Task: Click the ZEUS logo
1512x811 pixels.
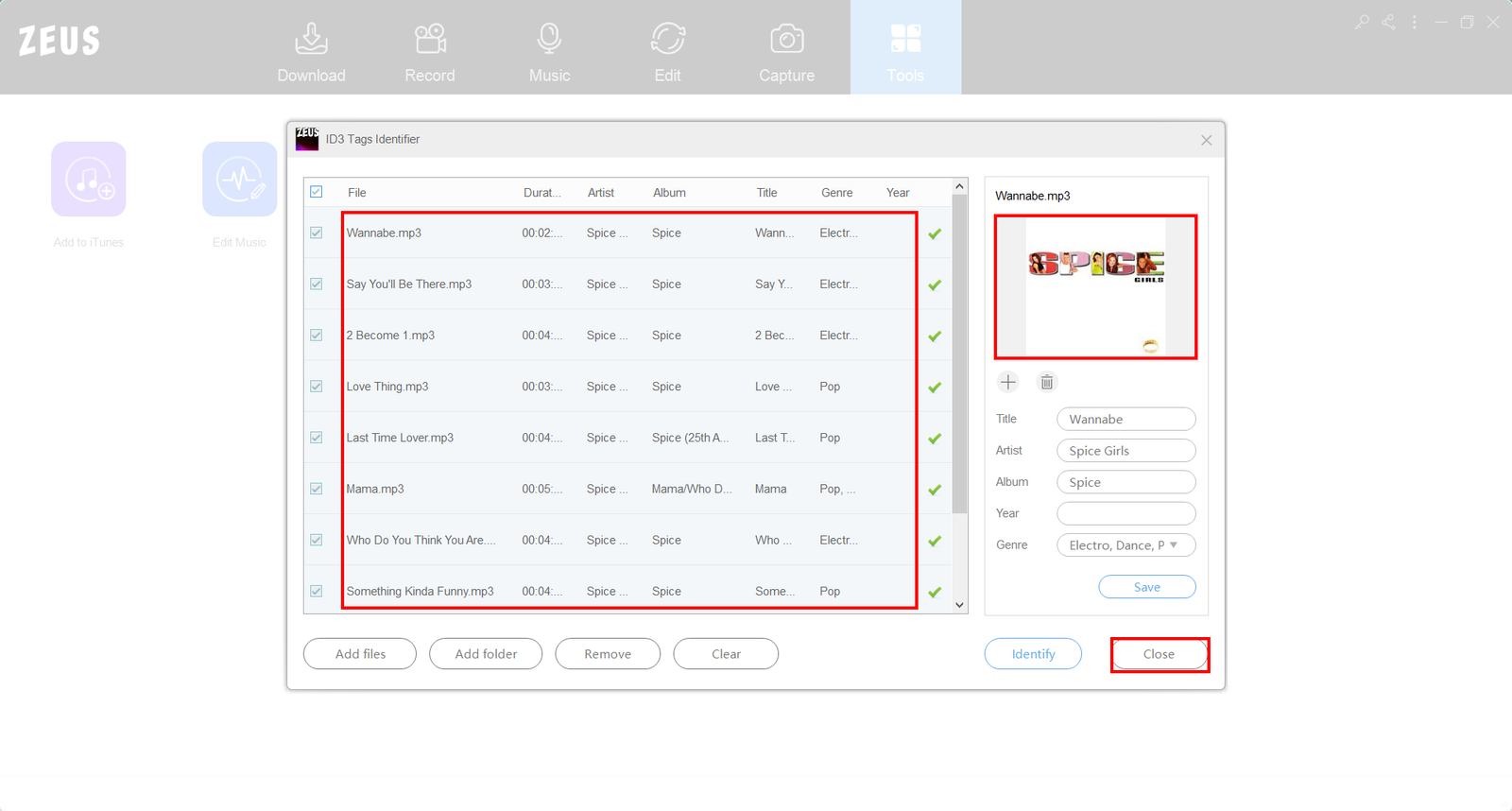Action: 59,41
